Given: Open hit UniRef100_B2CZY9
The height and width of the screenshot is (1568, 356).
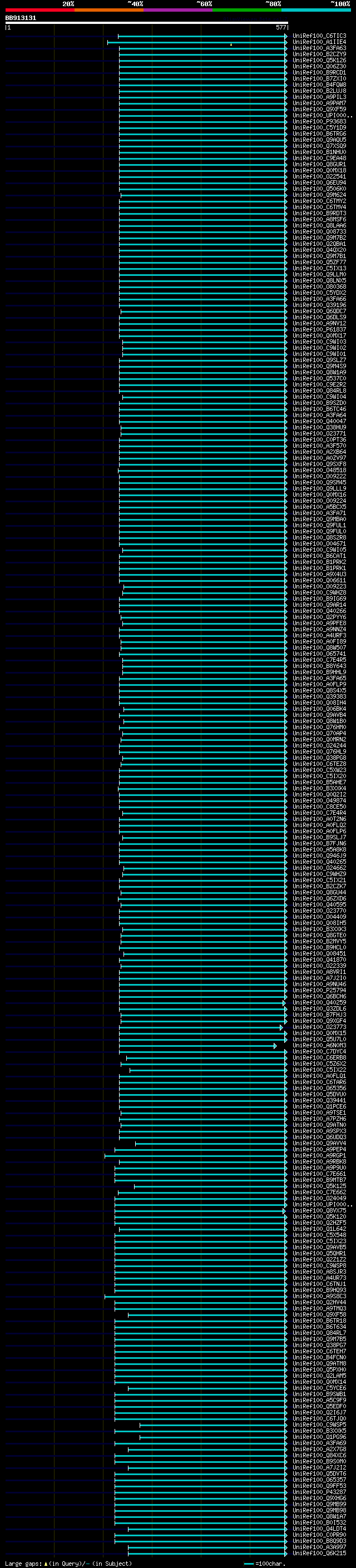Looking at the screenshot, I should [319, 54].
